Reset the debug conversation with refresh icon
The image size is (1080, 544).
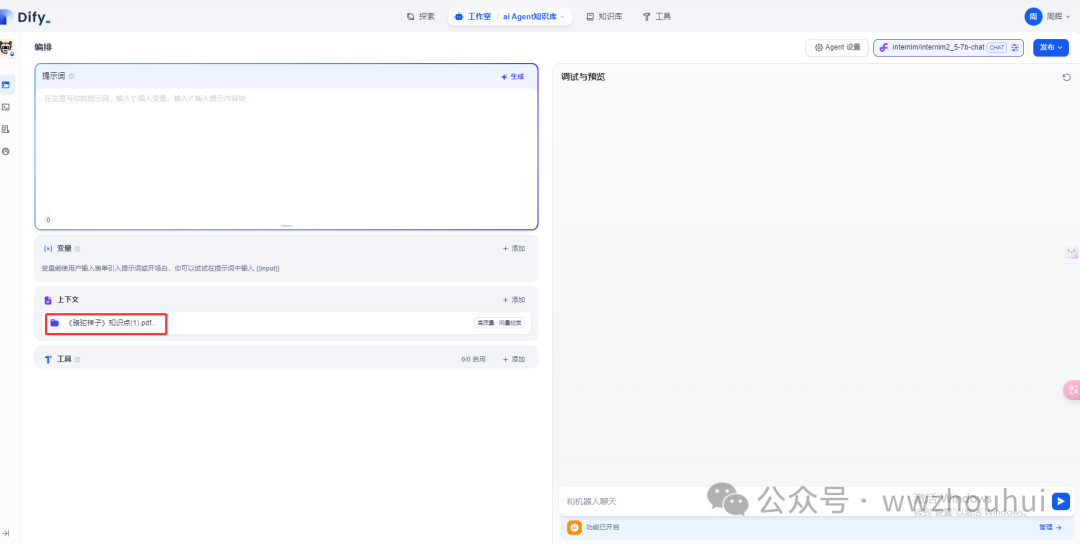(x=1066, y=77)
